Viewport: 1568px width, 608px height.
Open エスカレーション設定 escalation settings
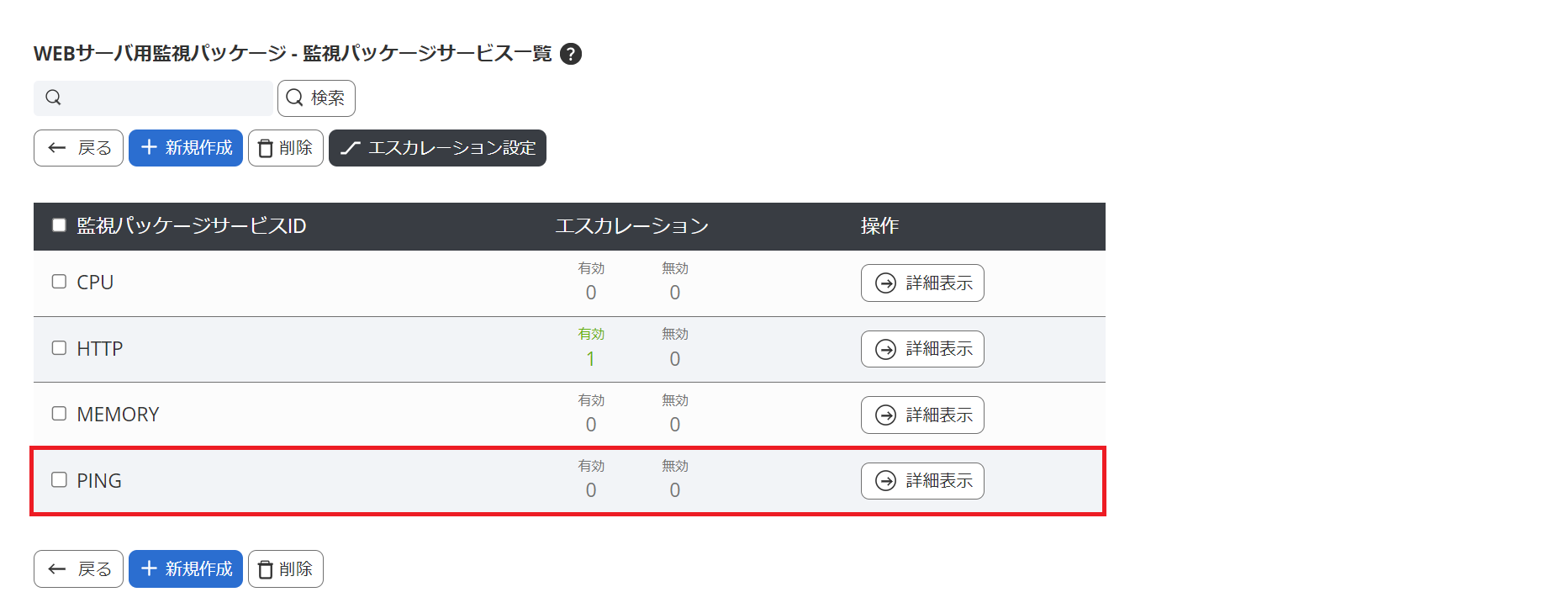[x=437, y=148]
